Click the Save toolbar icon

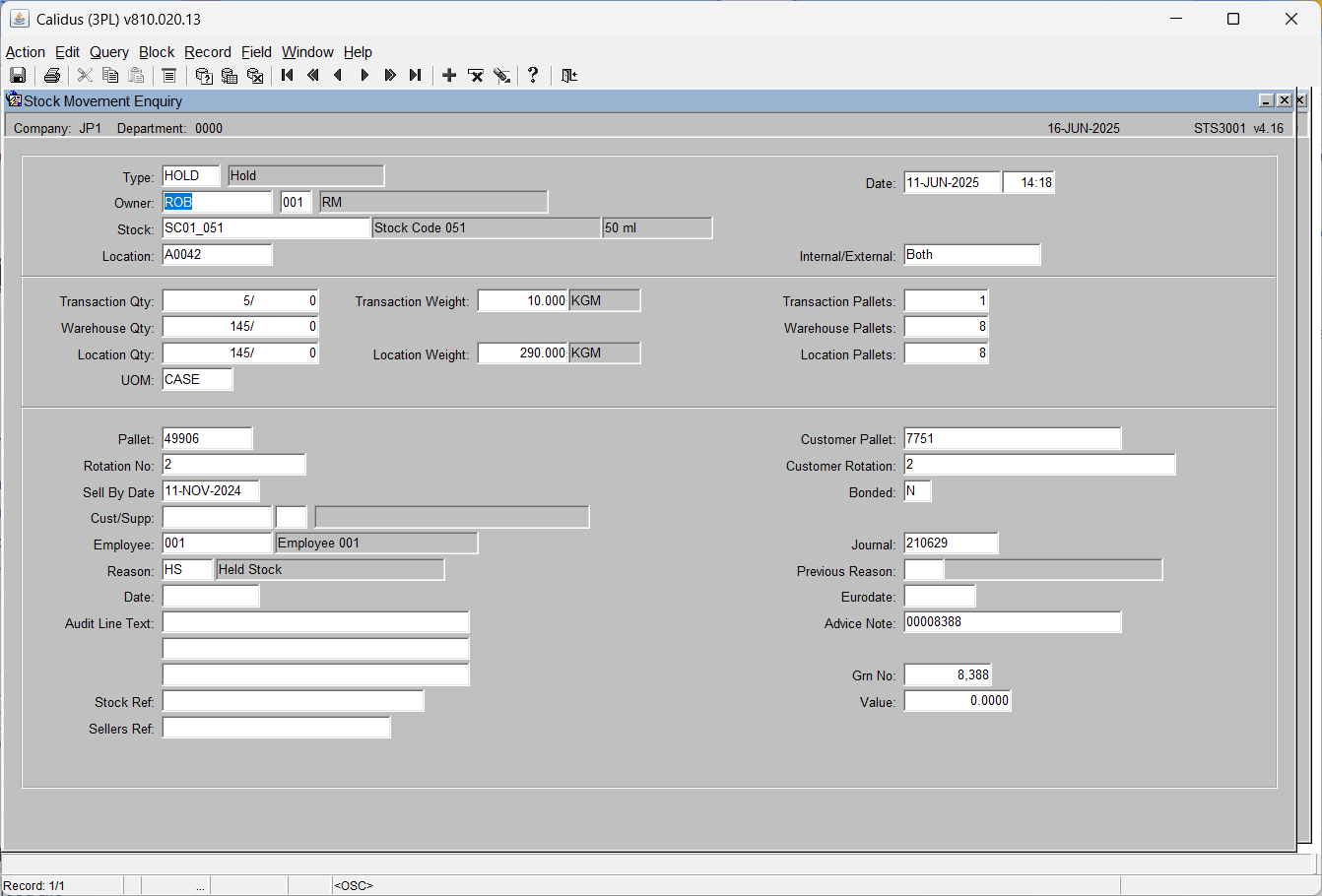click(x=18, y=76)
